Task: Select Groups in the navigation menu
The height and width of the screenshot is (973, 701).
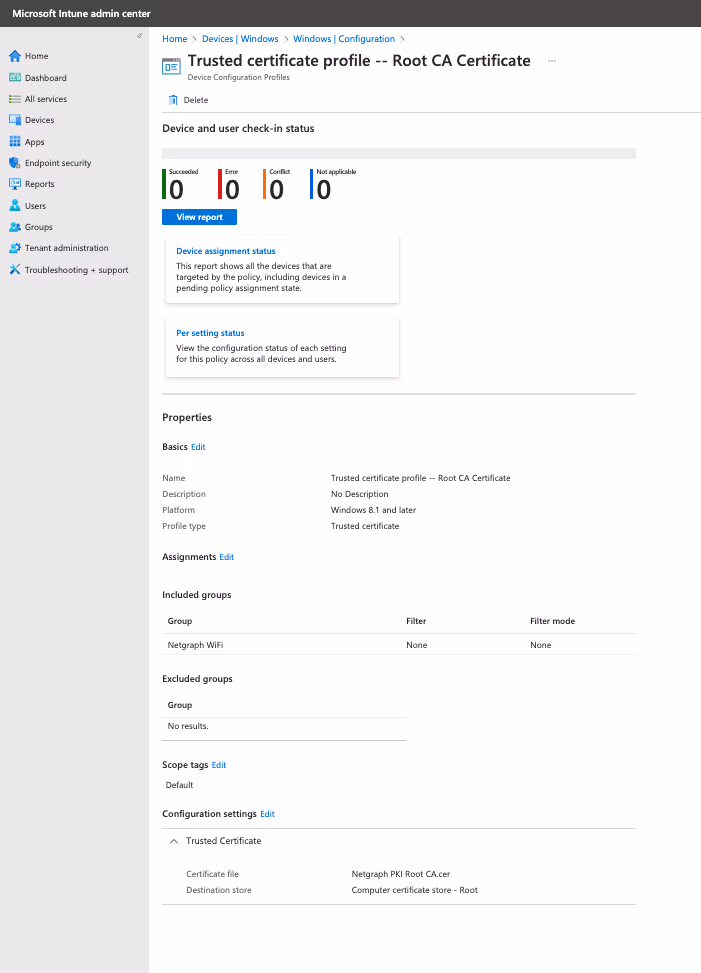Action: (x=38, y=227)
